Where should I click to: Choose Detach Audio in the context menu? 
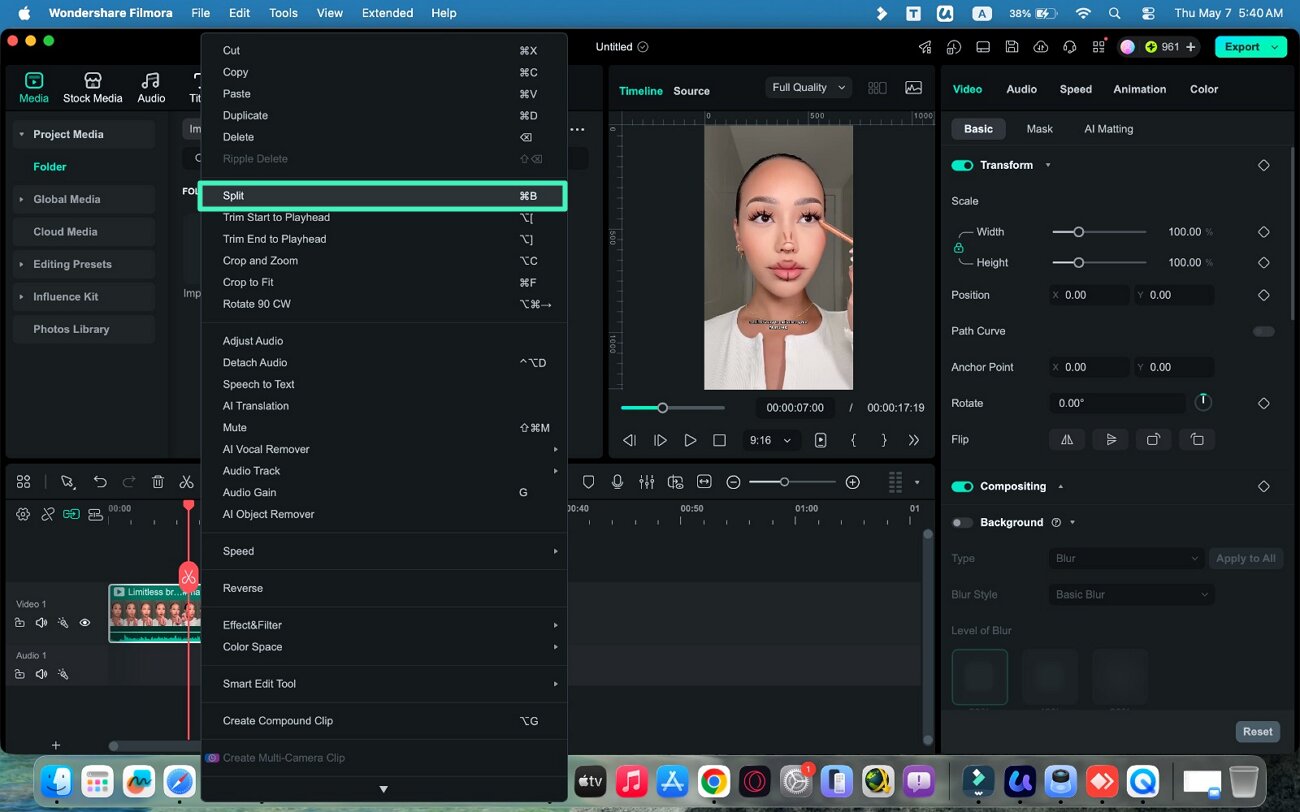pyautogui.click(x=384, y=363)
